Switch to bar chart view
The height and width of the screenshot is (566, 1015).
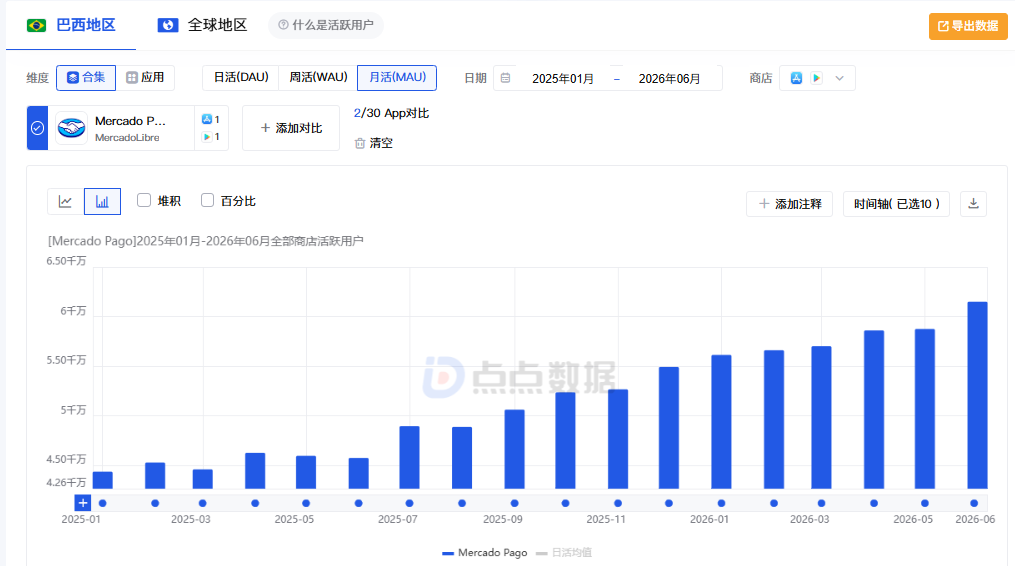(x=102, y=201)
